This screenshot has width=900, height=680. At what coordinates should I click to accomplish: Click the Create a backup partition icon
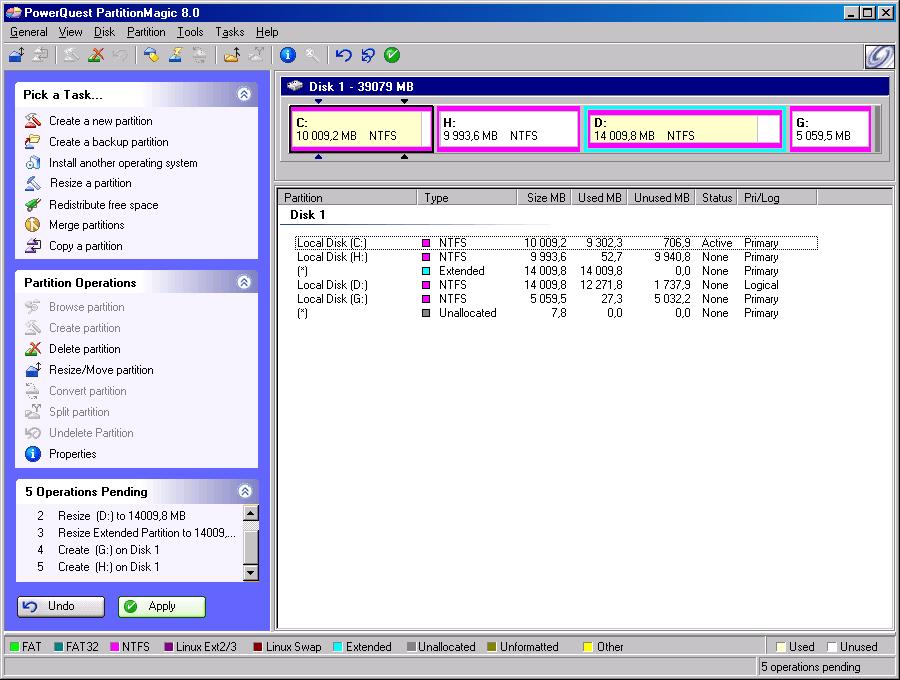(x=33, y=142)
